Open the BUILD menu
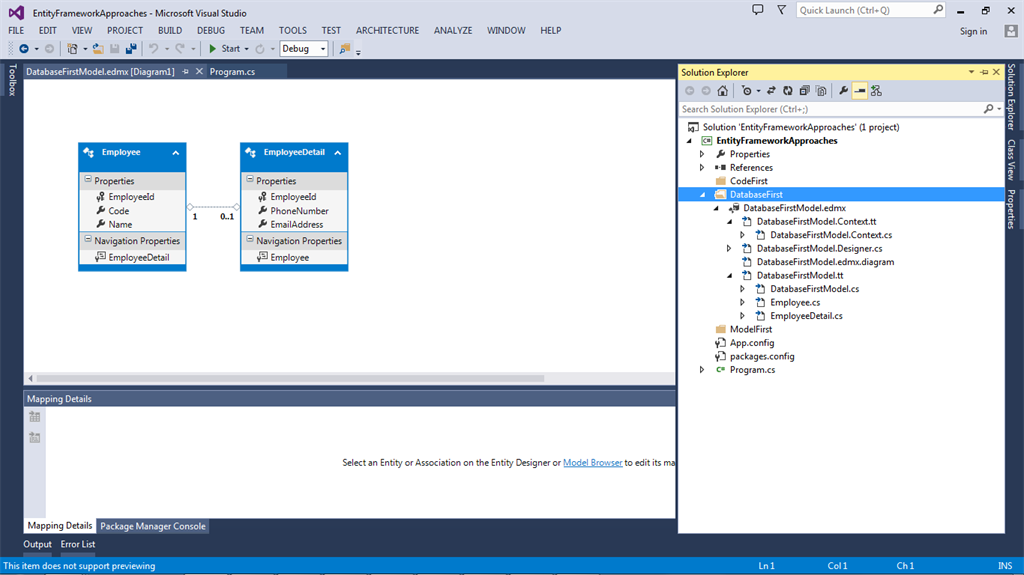 [x=170, y=31]
